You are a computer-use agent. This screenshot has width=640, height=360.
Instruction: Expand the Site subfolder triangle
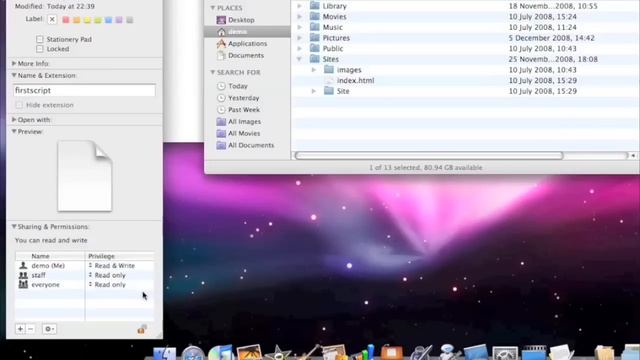click(x=314, y=91)
